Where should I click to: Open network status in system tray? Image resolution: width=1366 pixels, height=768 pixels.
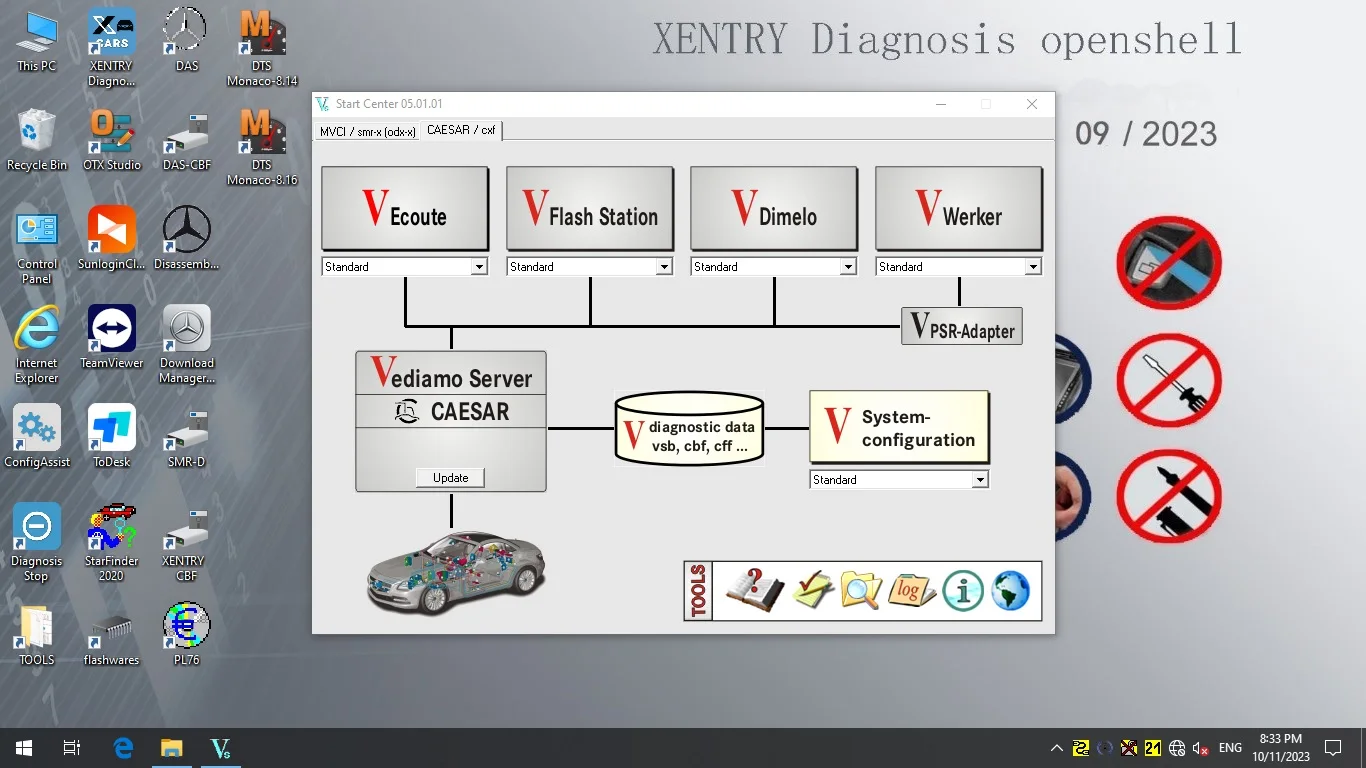tap(1177, 748)
